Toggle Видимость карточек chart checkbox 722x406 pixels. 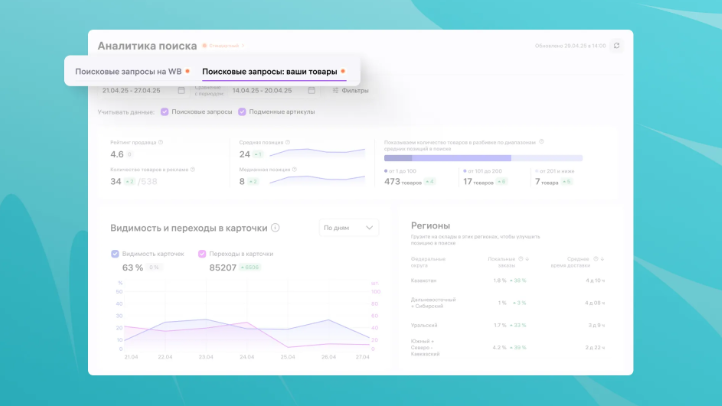115,254
